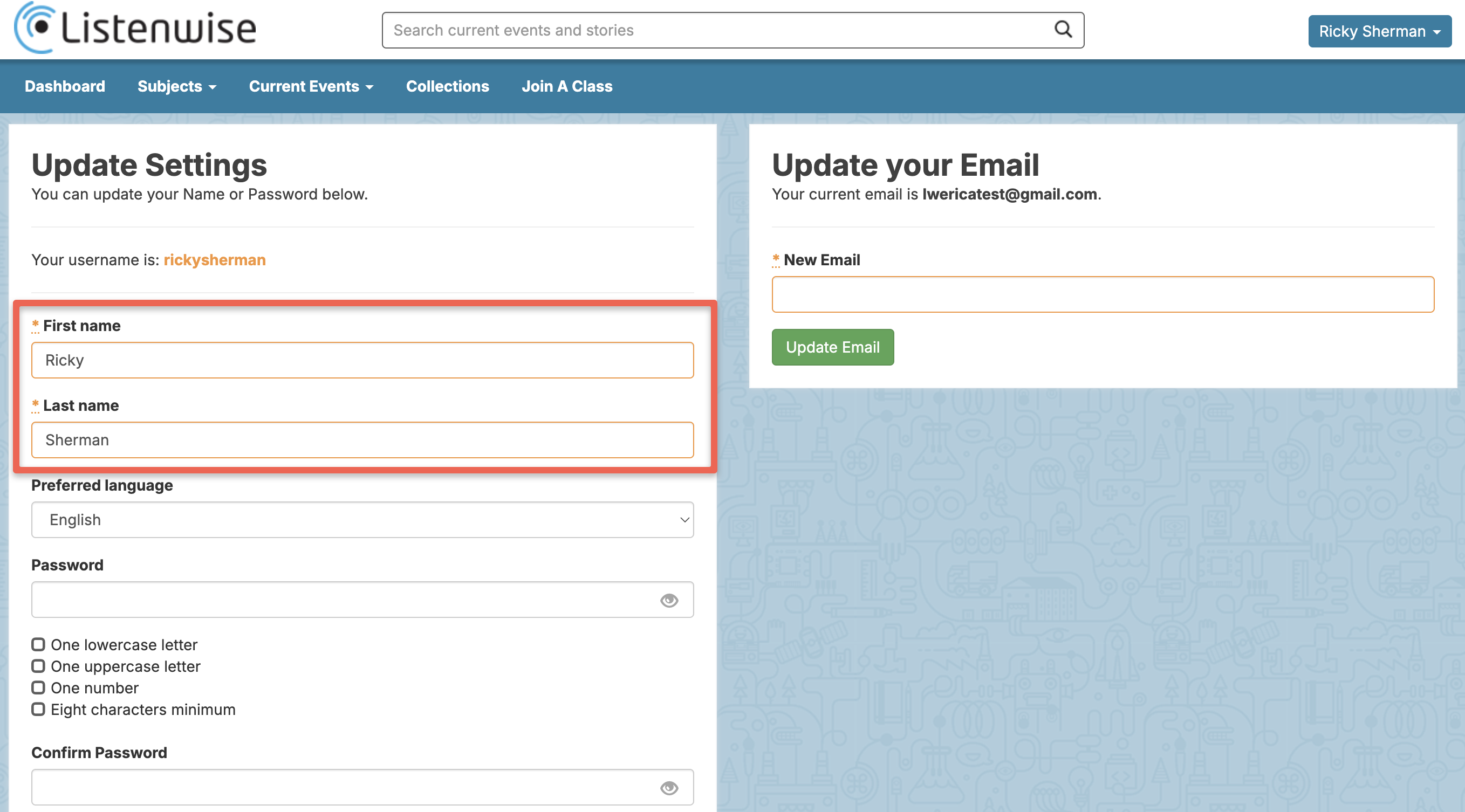Click the Update Settings heading
This screenshot has height=812, width=1465.
tap(149, 165)
